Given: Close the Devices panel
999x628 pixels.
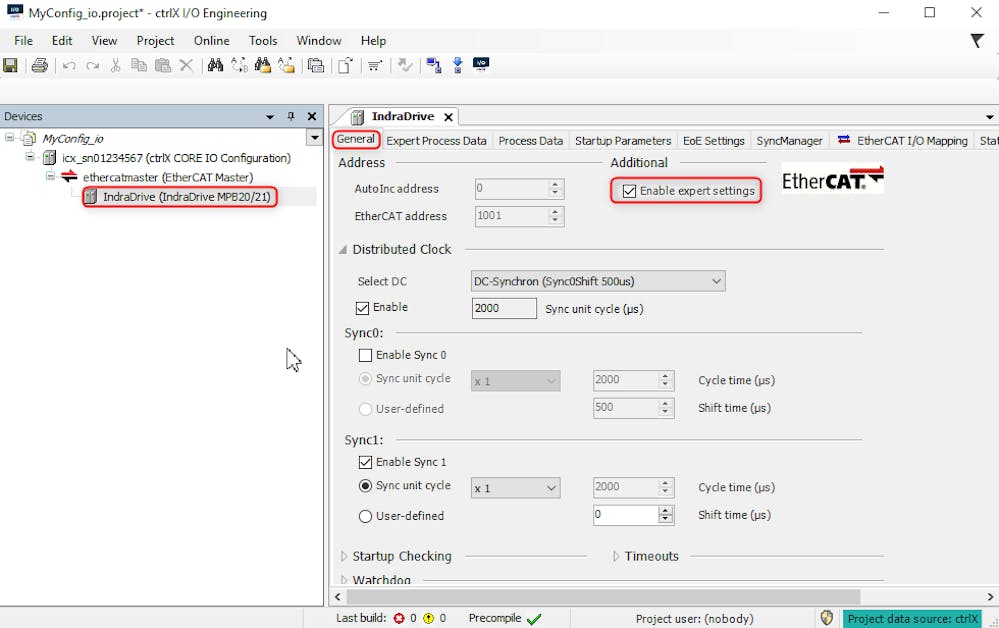Looking at the screenshot, I should (312, 116).
